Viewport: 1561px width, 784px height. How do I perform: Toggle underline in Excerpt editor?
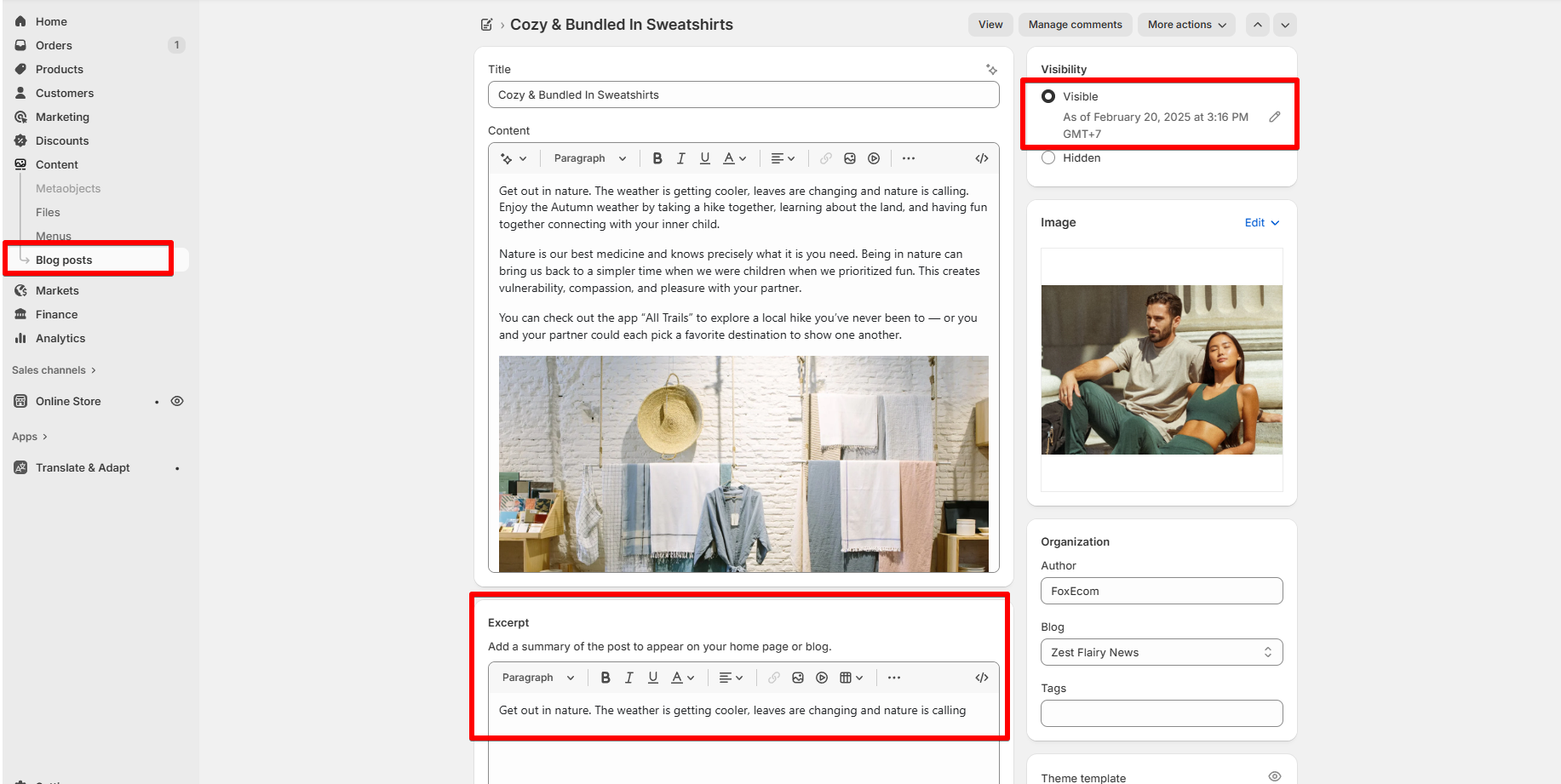653,678
